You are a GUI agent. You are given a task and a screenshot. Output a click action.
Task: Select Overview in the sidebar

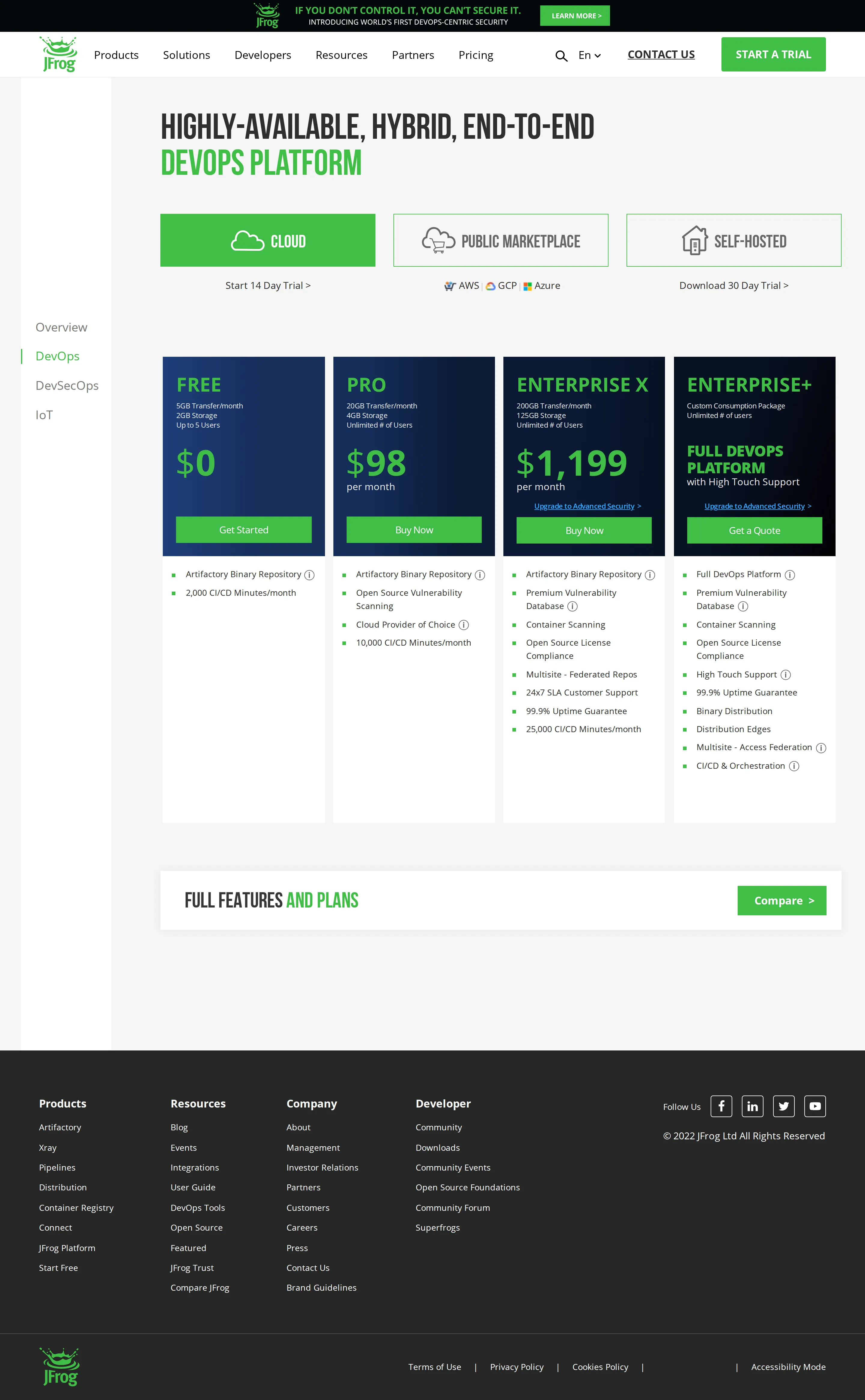point(61,327)
